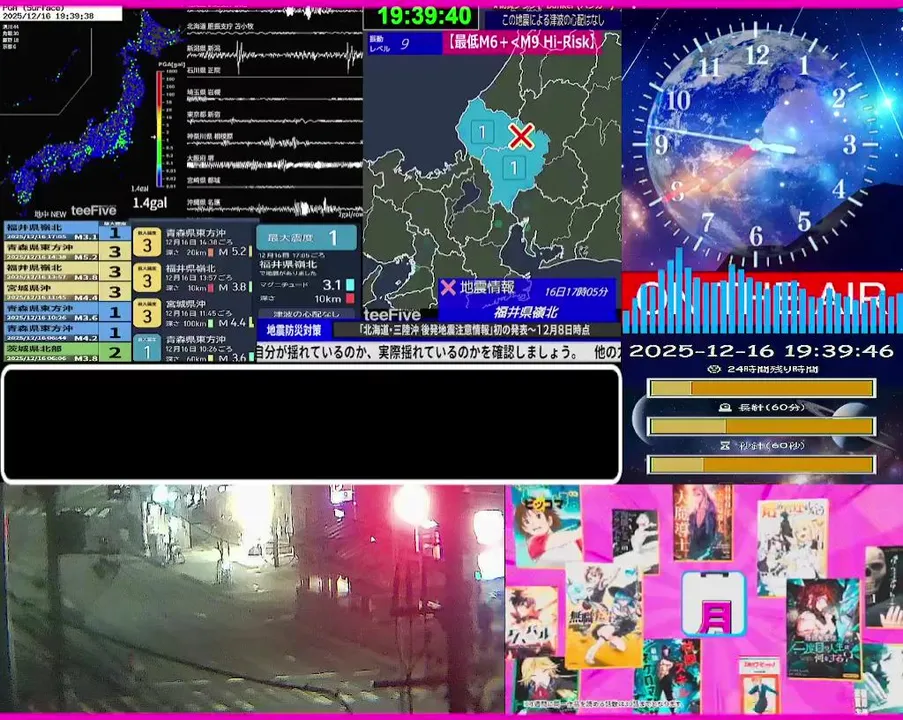Click the 地震防災対策 blue label
The width and height of the screenshot is (903, 720).
point(294,330)
